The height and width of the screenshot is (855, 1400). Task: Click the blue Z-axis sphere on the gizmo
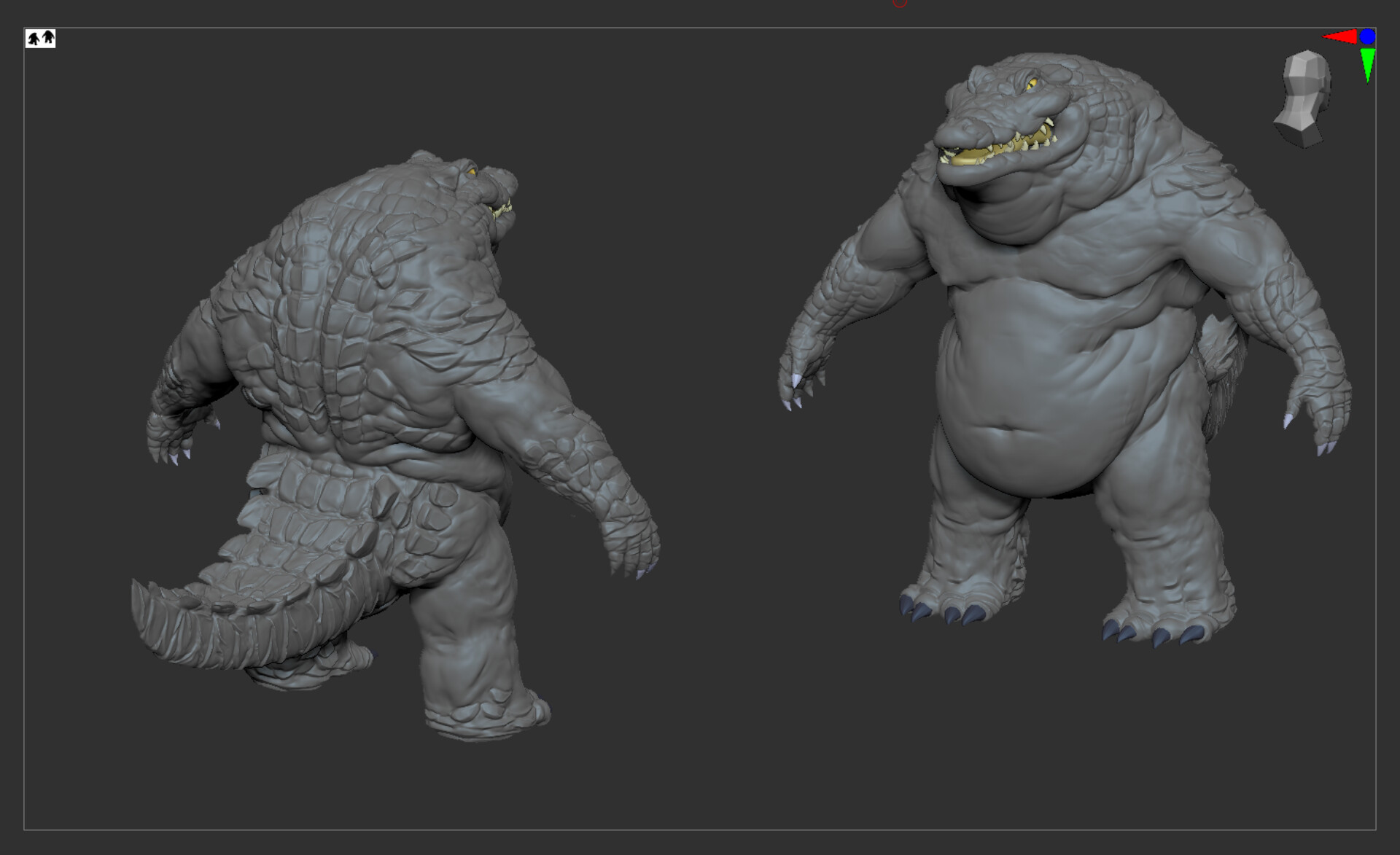pos(1369,35)
